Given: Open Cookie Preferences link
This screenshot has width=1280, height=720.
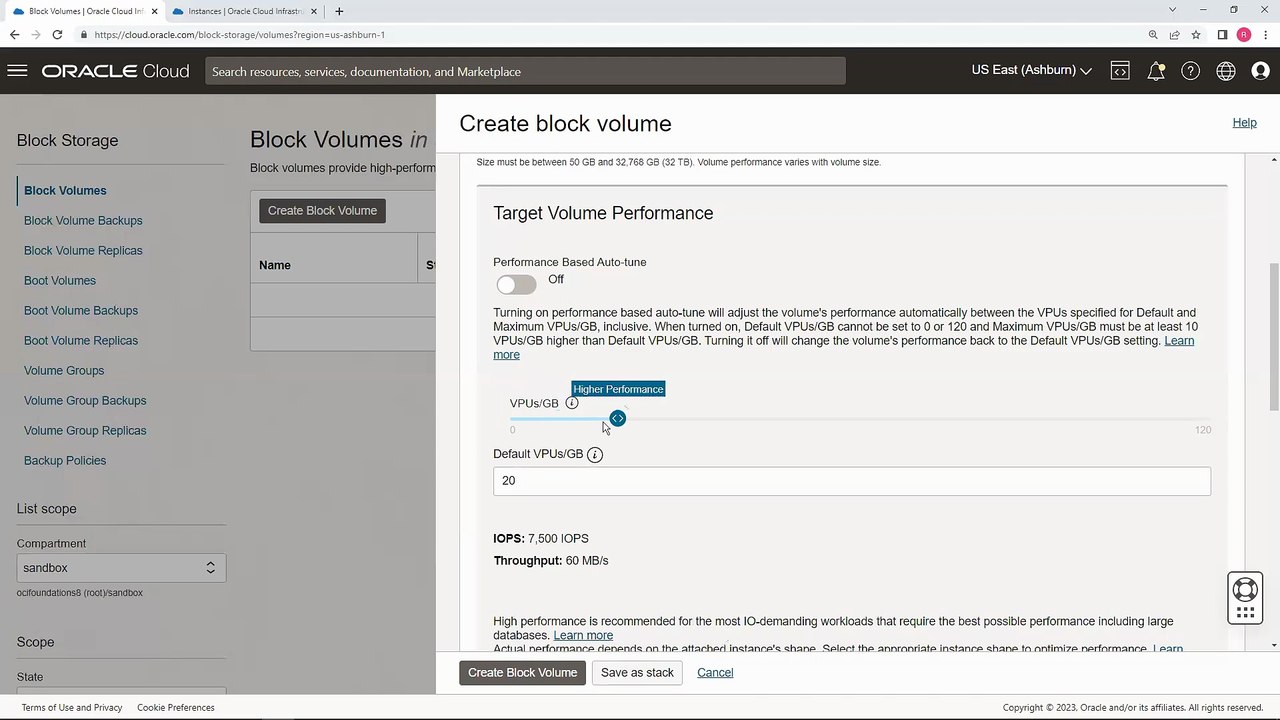Looking at the screenshot, I should coord(176,707).
